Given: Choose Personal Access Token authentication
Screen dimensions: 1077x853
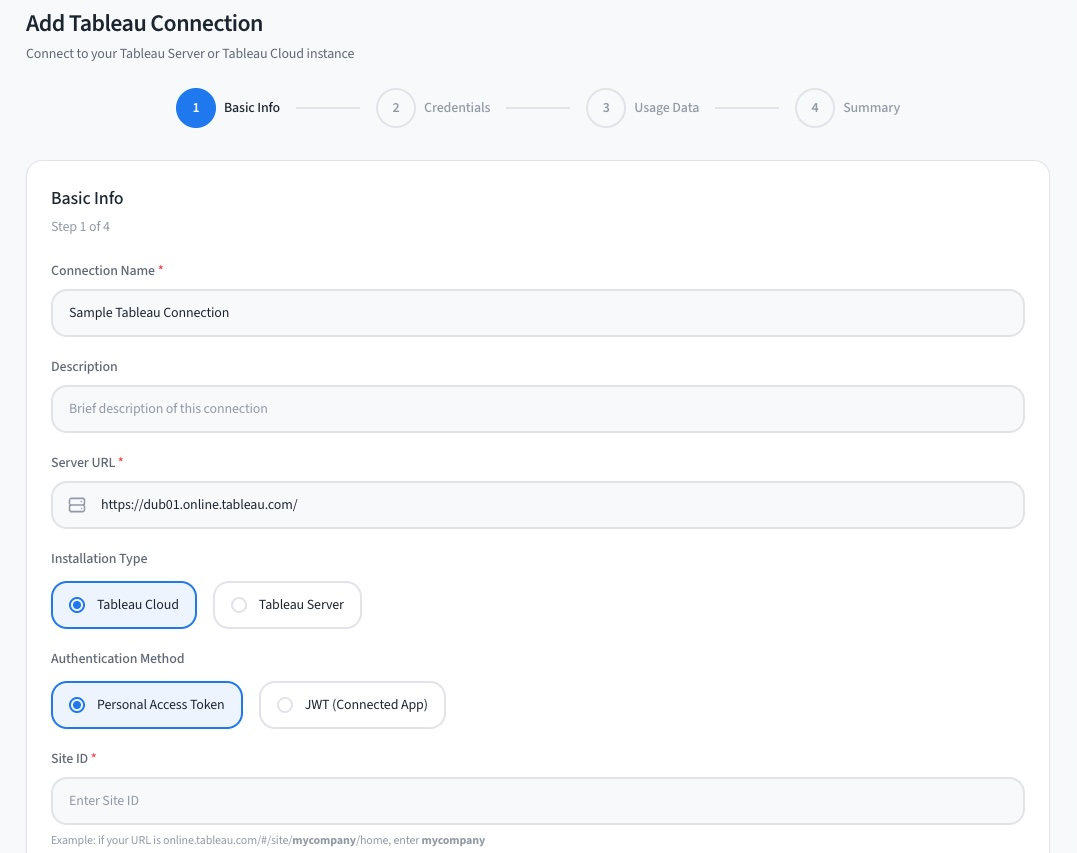Looking at the screenshot, I should (x=146, y=705).
